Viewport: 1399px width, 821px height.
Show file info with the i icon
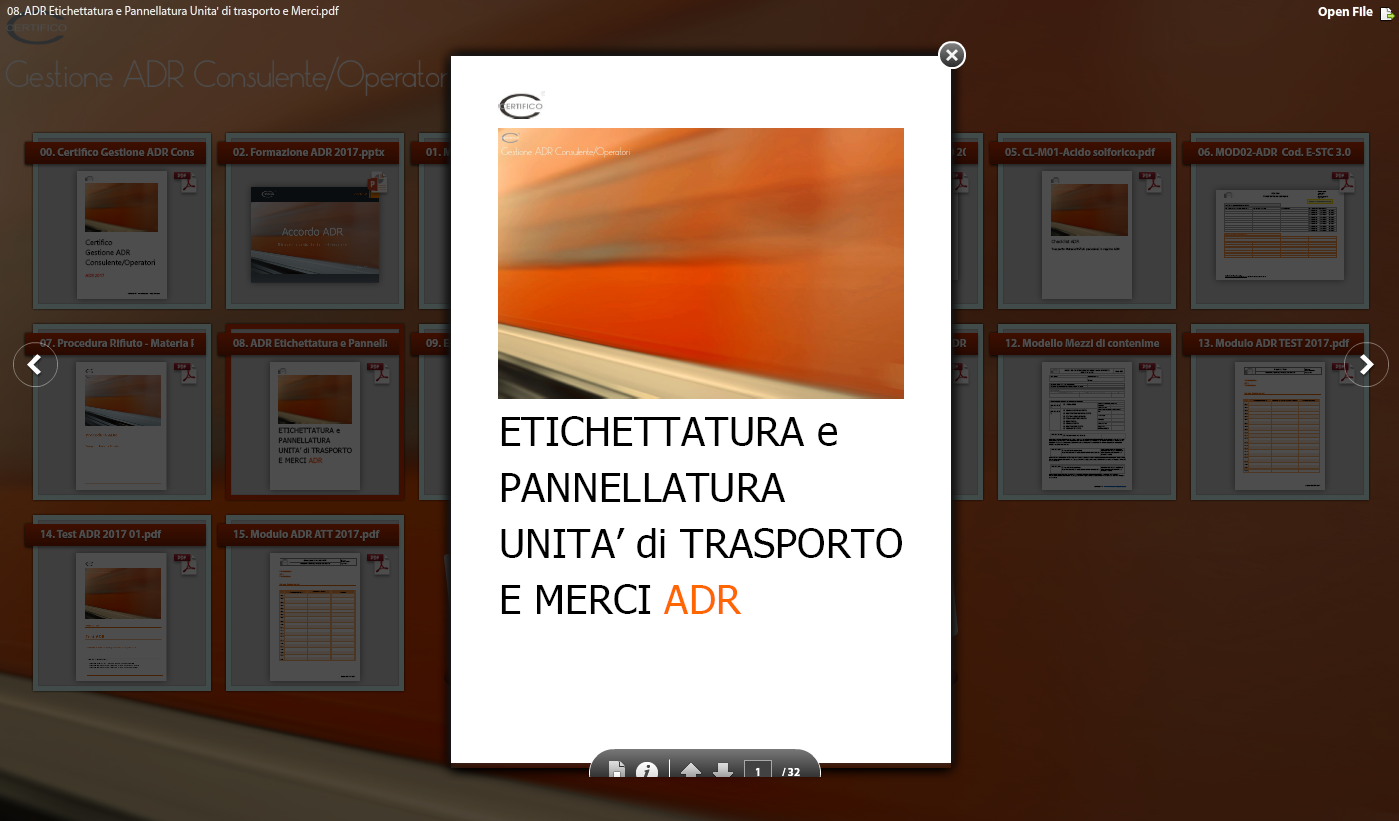[647, 770]
